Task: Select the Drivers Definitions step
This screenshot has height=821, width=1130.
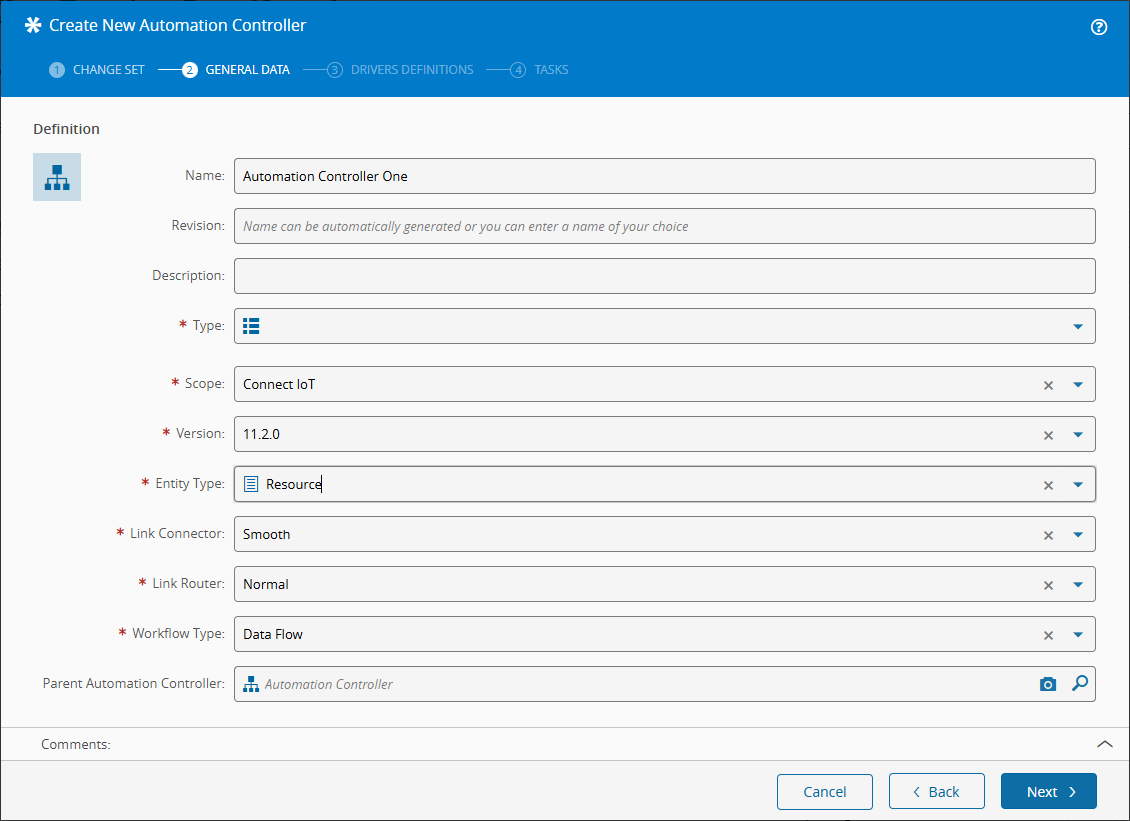Action: click(401, 70)
